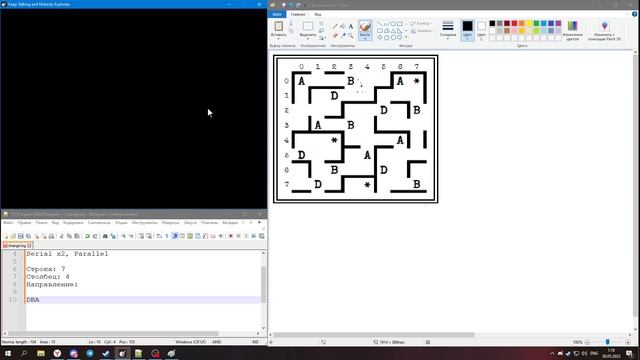Click Cut scissors icon in Notepad++ toolbar
Screen dimensions: 640x360
(x=62, y=236)
